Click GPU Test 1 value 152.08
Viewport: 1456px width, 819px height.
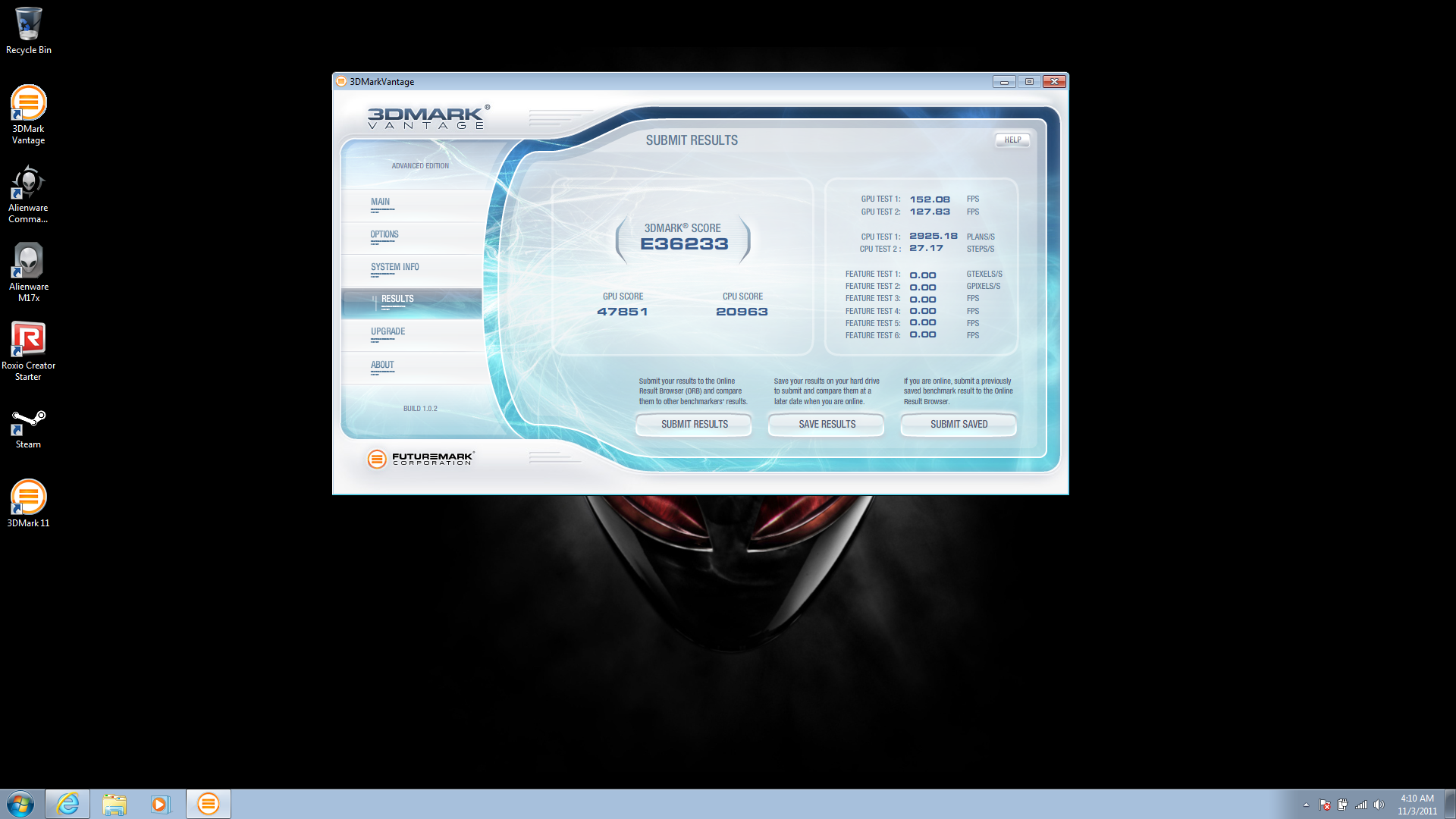point(930,199)
